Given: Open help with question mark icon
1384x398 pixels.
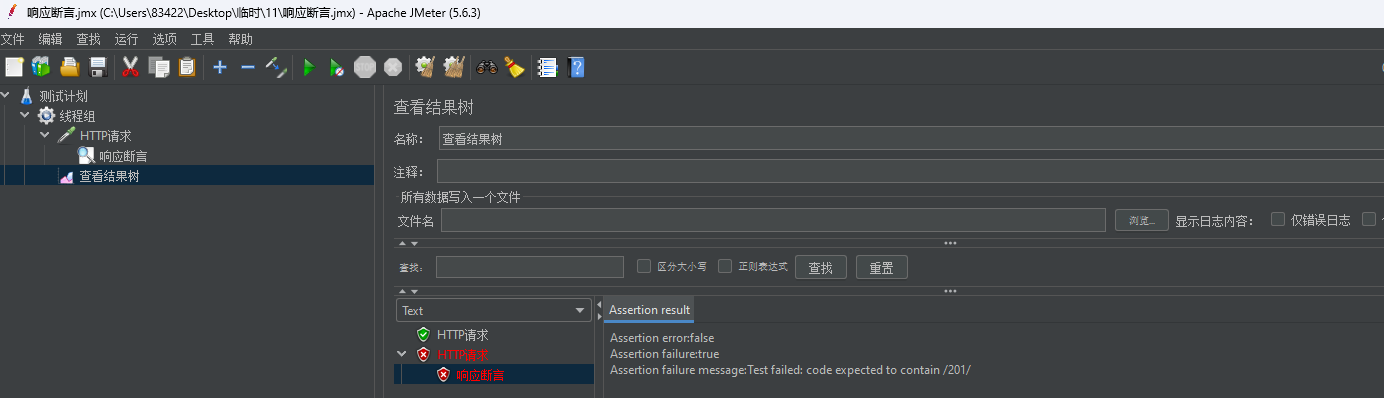Looking at the screenshot, I should point(575,67).
